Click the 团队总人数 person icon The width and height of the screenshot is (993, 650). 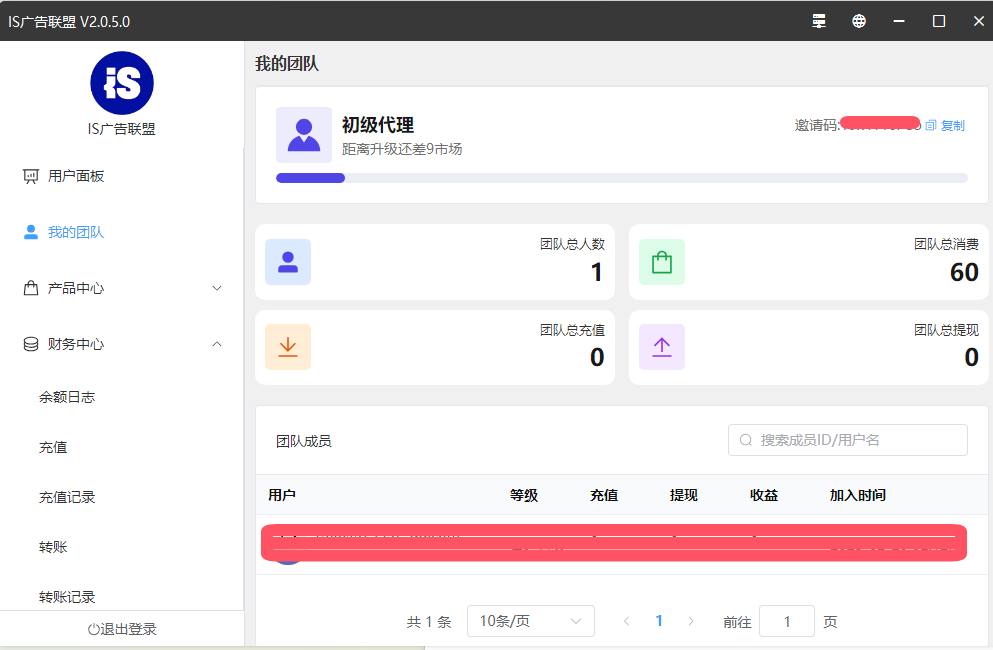(x=288, y=262)
